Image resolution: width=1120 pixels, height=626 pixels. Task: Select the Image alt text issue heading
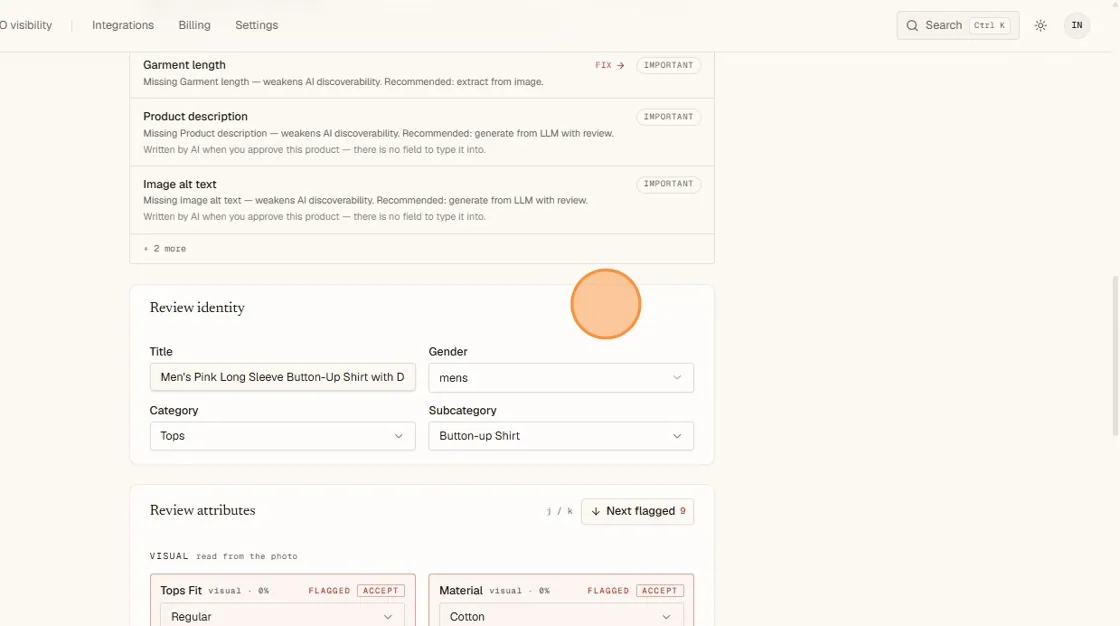(x=179, y=184)
